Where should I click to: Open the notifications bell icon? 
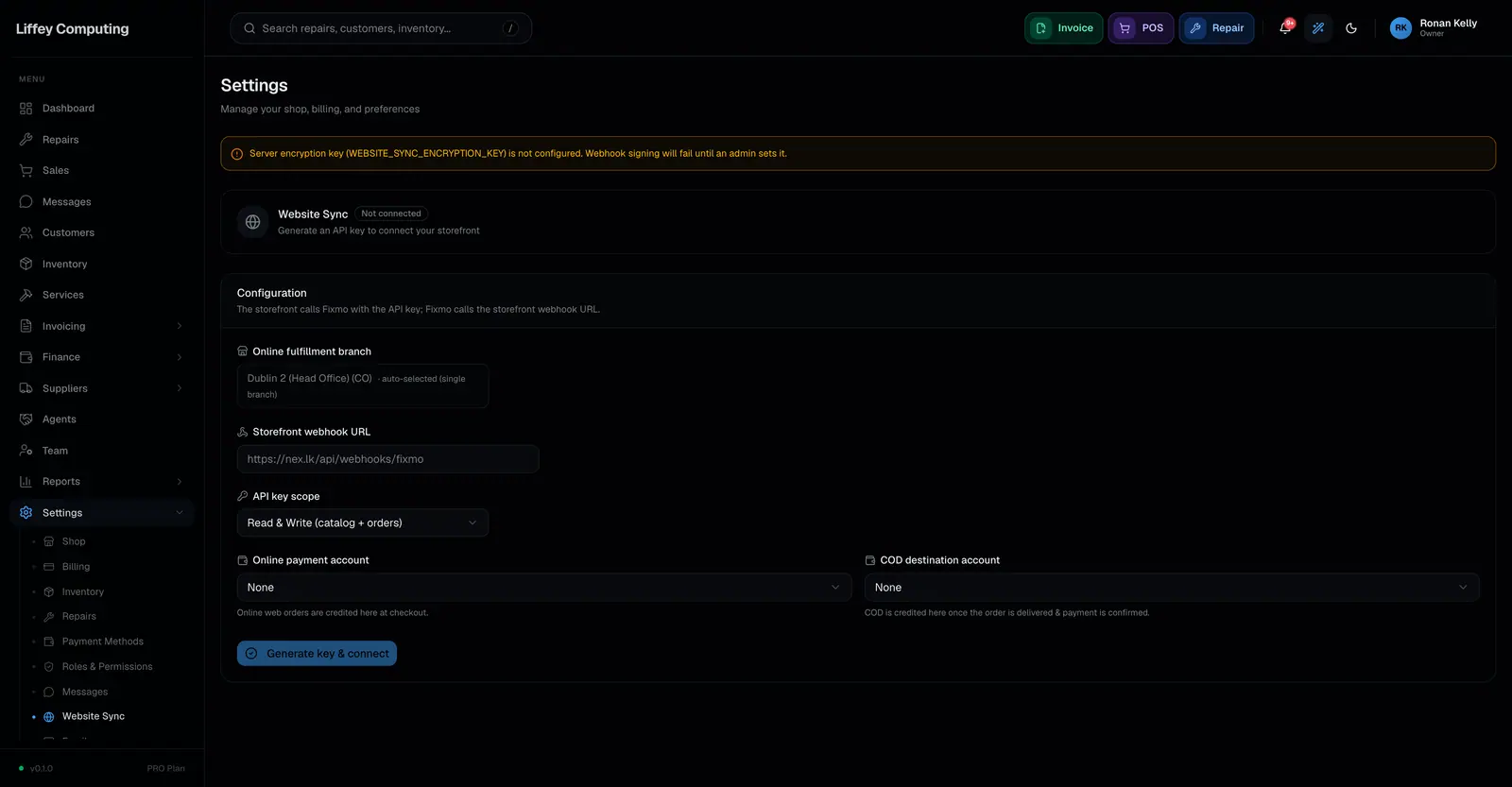point(1284,28)
